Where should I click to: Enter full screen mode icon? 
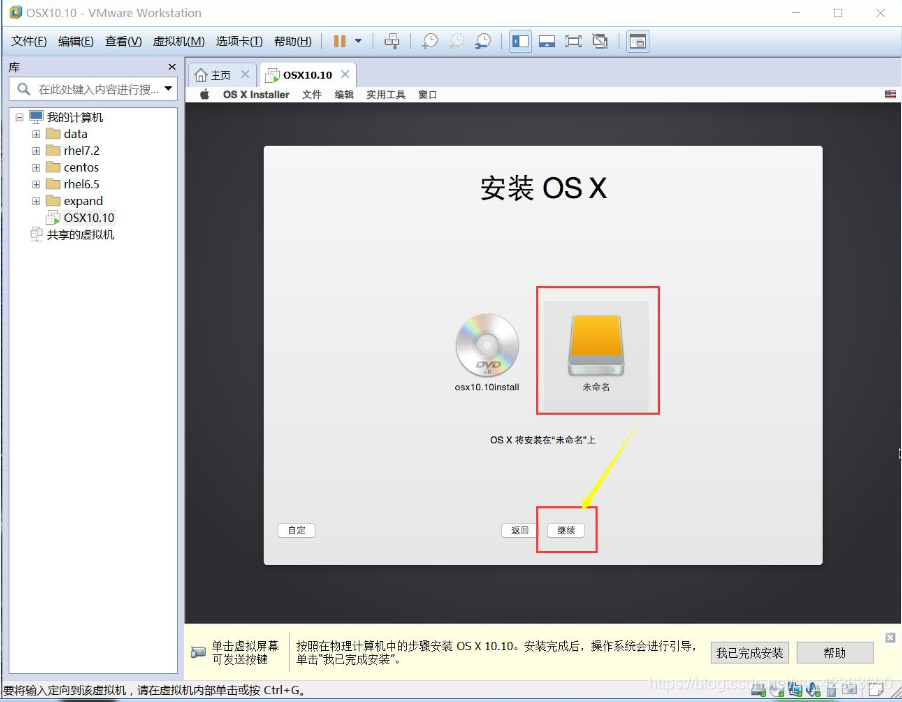(573, 41)
